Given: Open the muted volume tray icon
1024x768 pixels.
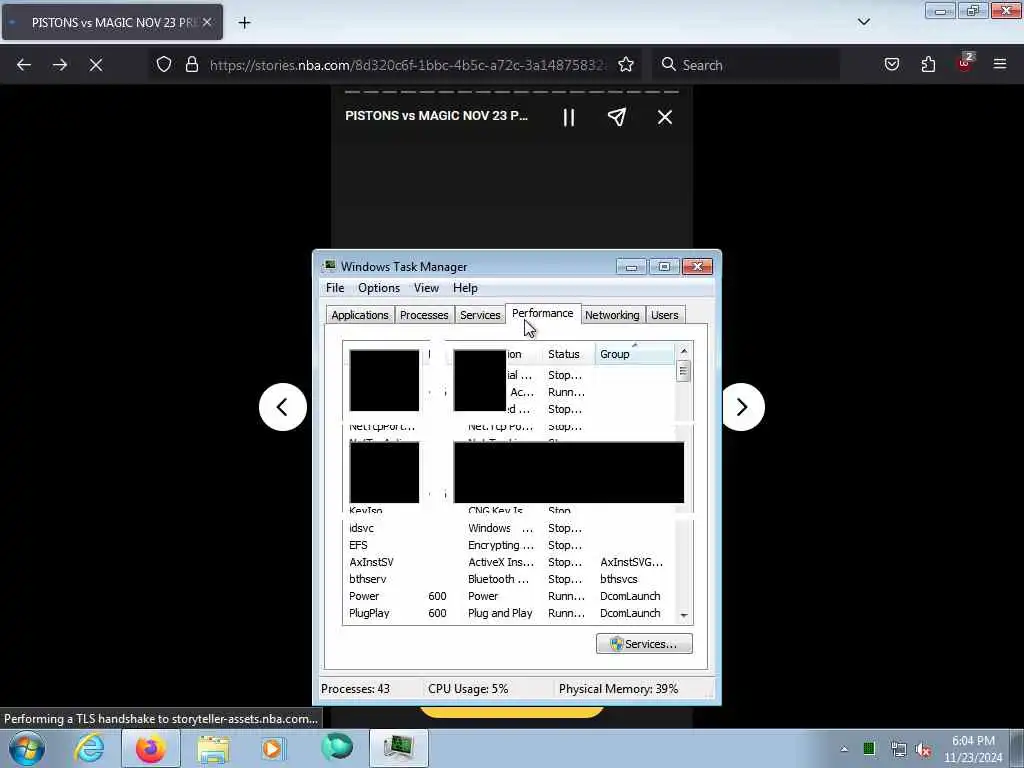Looking at the screenshot, I should tap(923, 749).
